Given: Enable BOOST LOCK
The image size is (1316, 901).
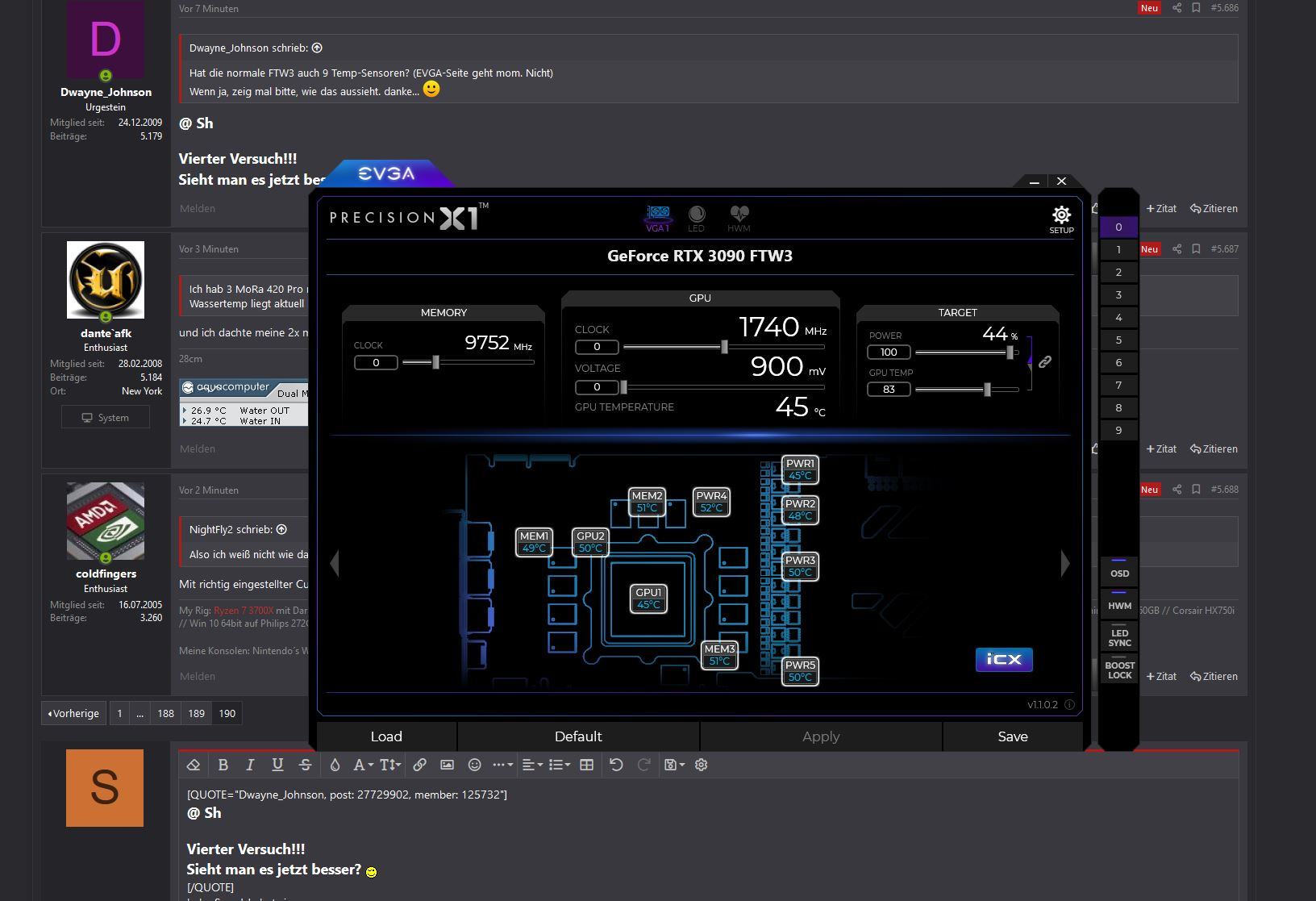Looking at the screenshot, I should tap(1119, 669).
